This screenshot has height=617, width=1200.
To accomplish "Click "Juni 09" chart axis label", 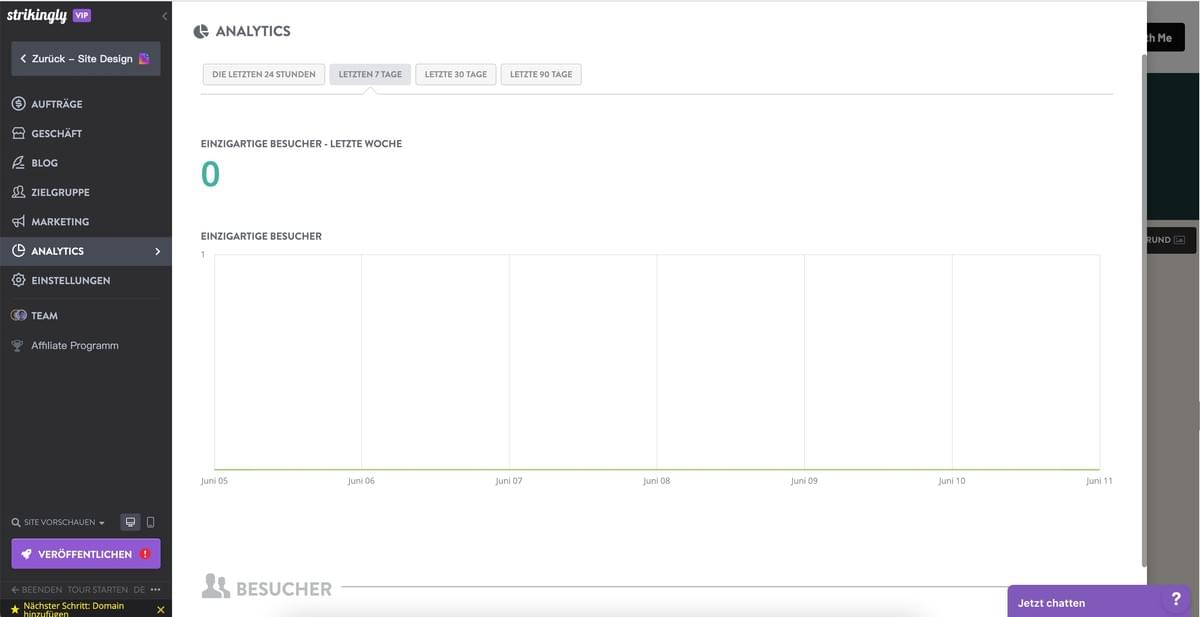I will pos(804,481).
